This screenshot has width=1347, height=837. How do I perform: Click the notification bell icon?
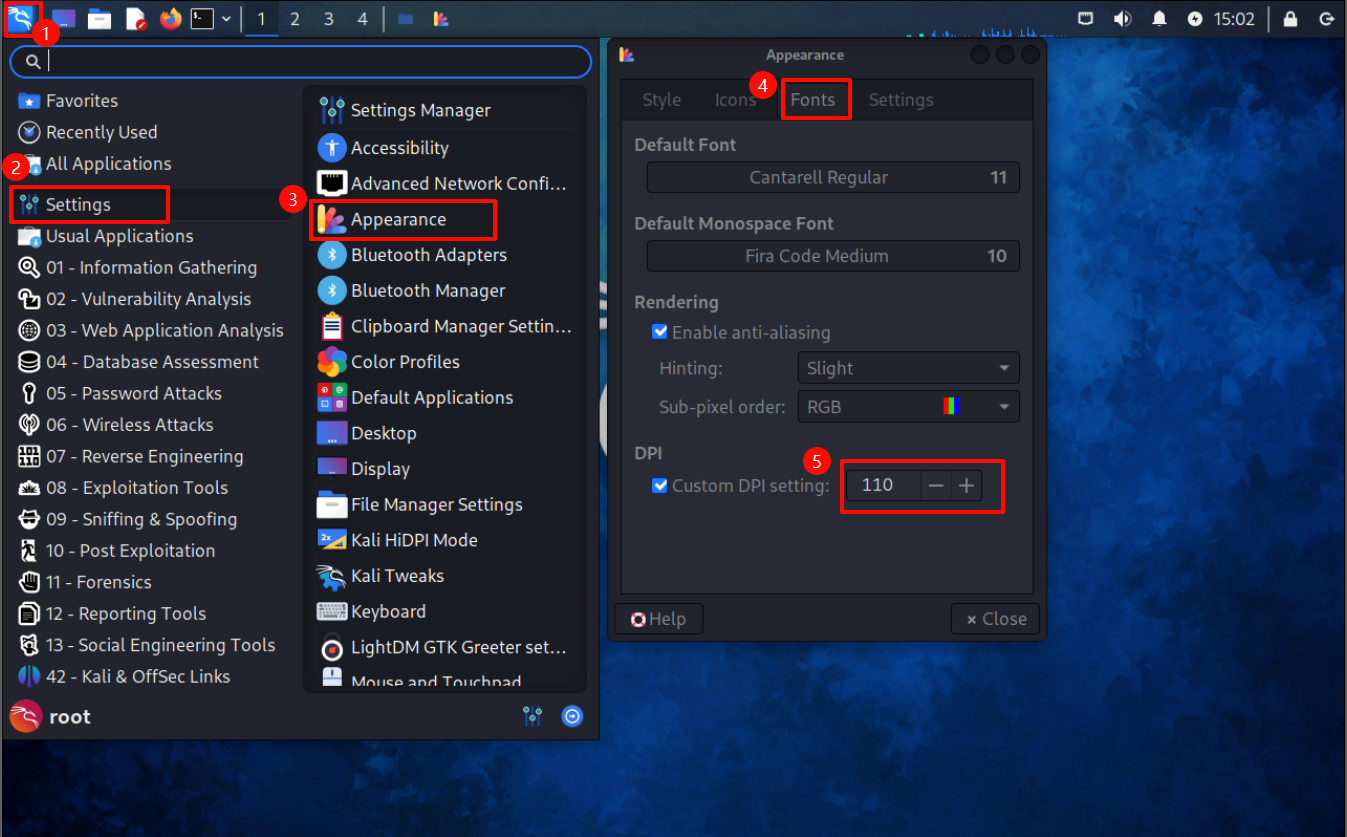(x=1159, y=18)
